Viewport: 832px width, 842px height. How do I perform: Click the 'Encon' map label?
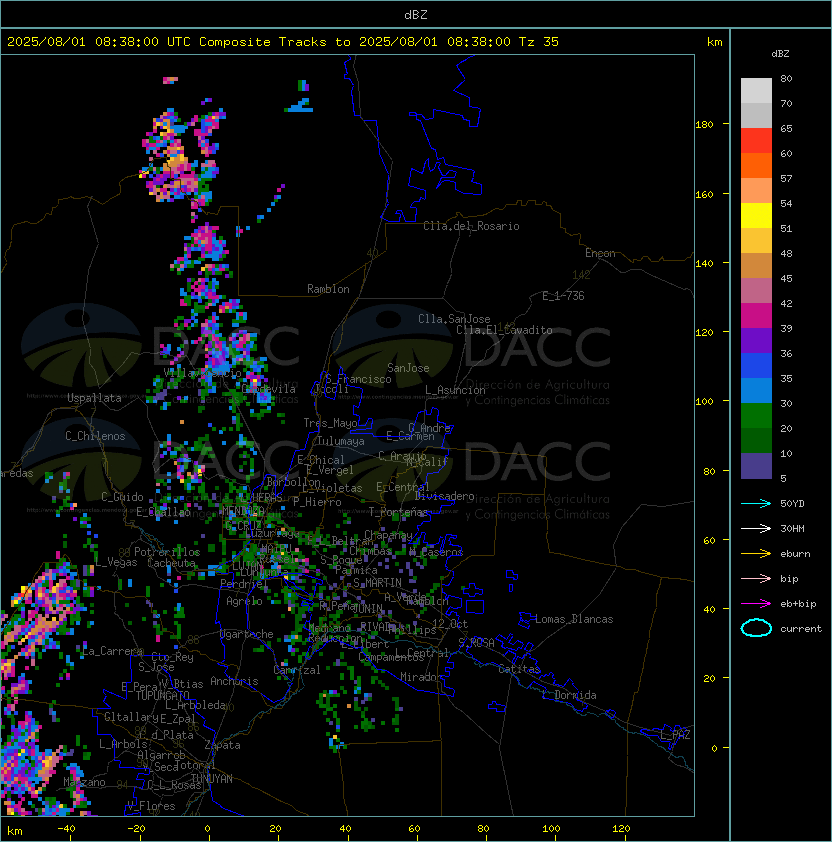[600, 253]
